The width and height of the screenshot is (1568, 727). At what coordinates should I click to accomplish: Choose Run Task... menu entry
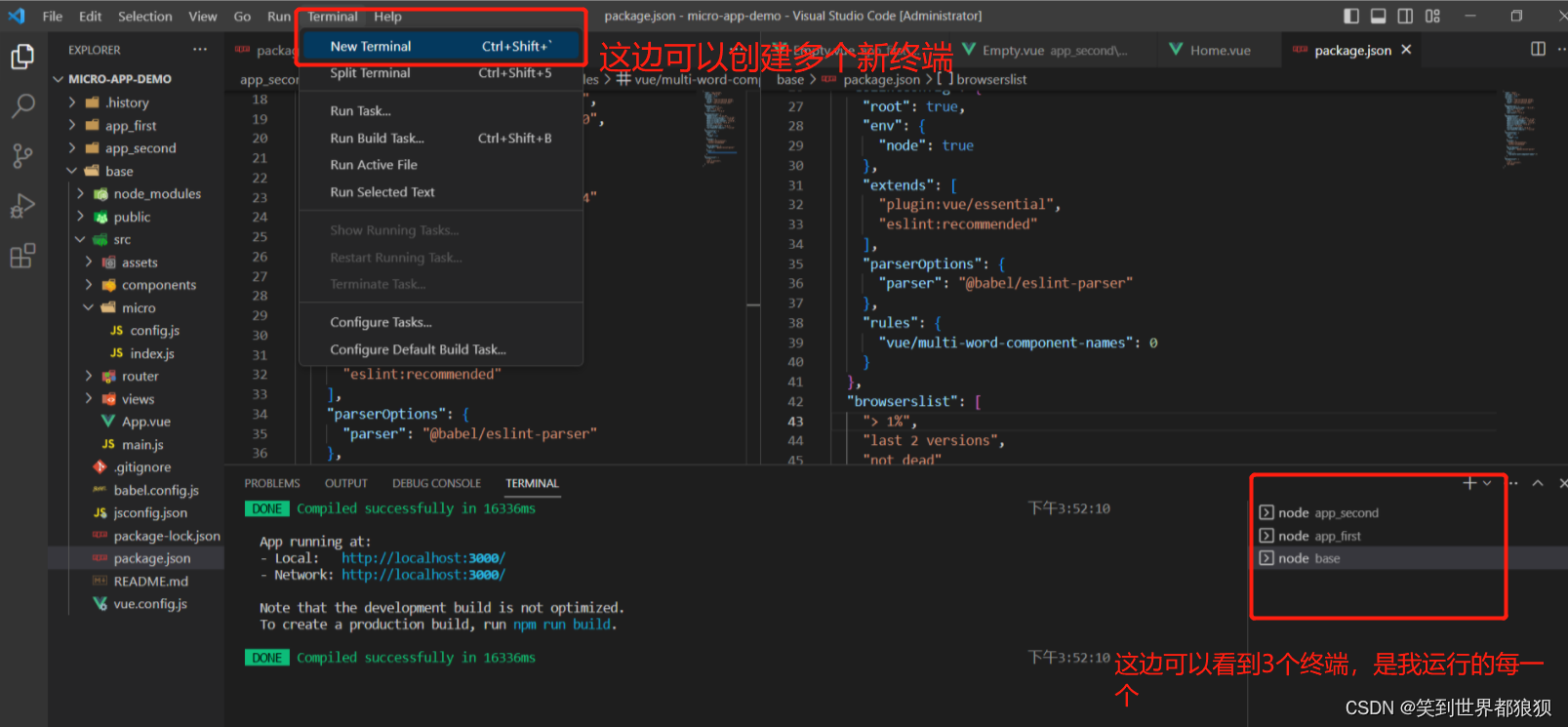pos(441,111)
